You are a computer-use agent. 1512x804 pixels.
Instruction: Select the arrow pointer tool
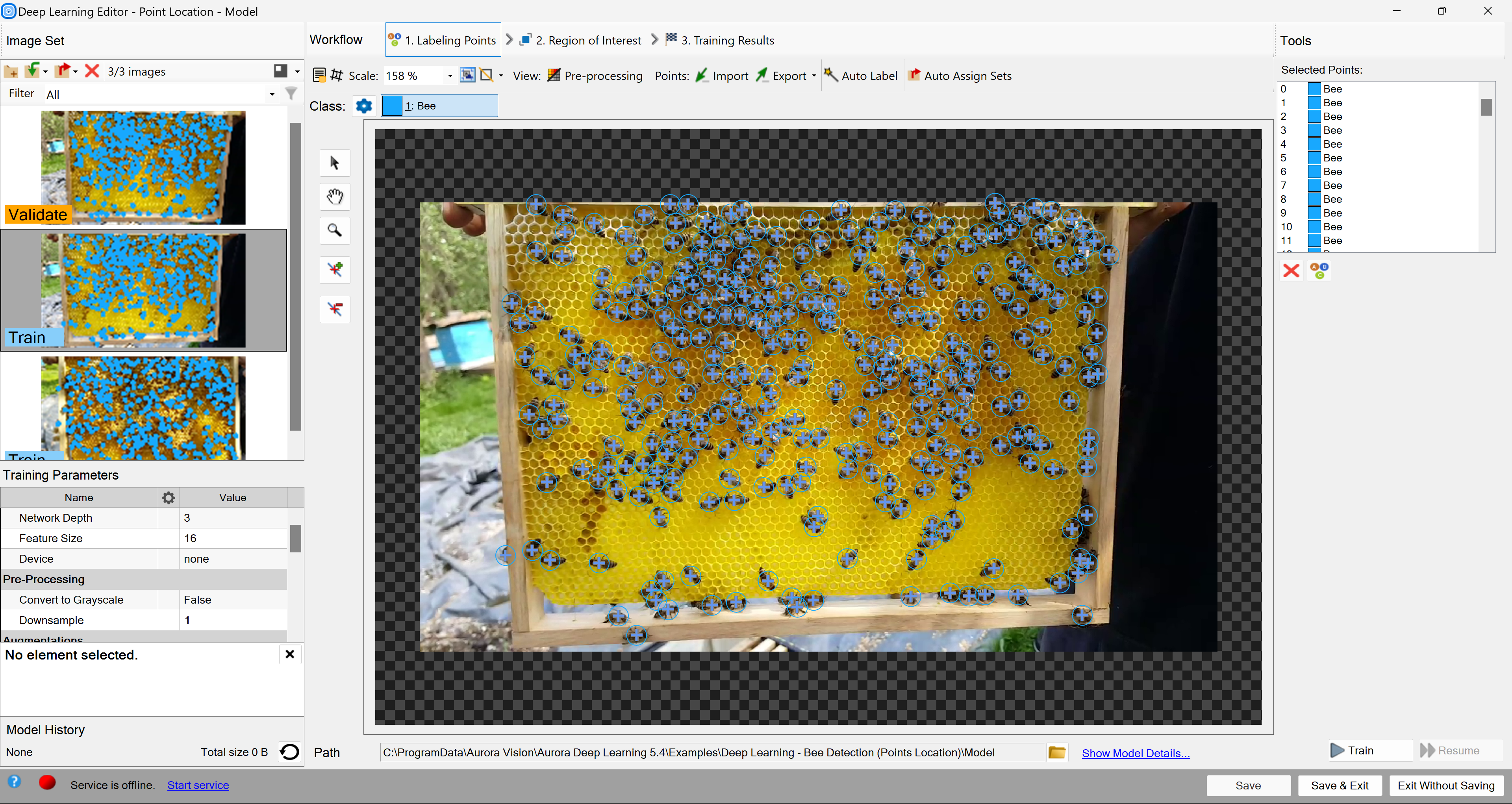[335, 163]
